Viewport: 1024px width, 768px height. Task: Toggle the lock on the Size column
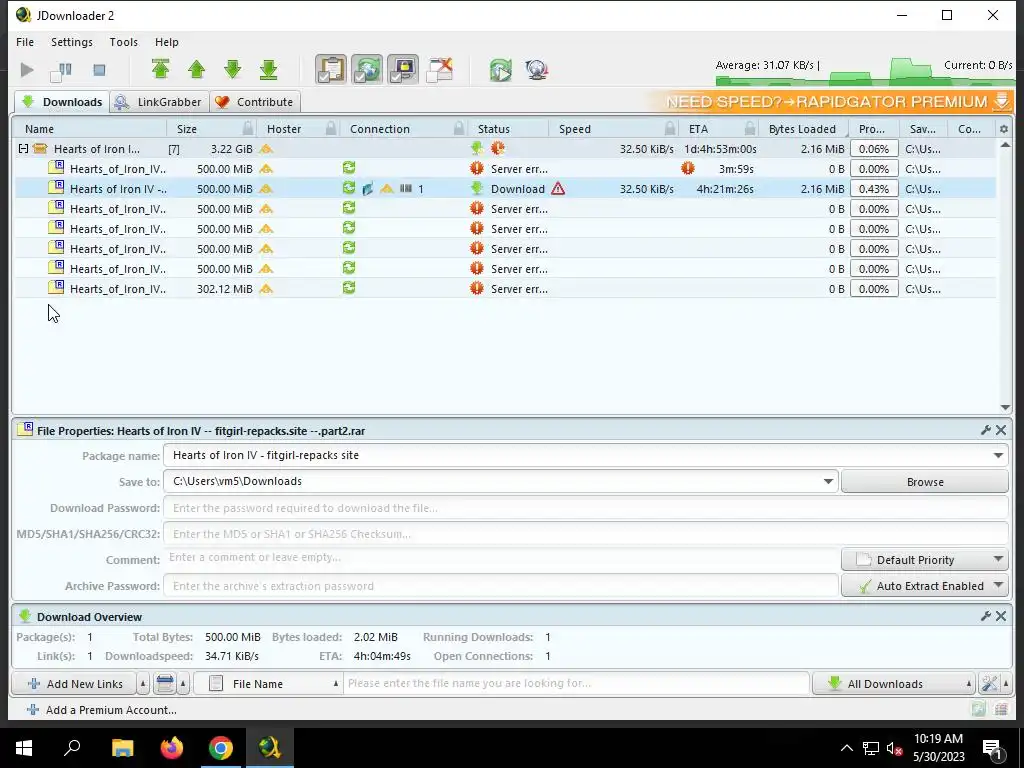coord(248,129)
